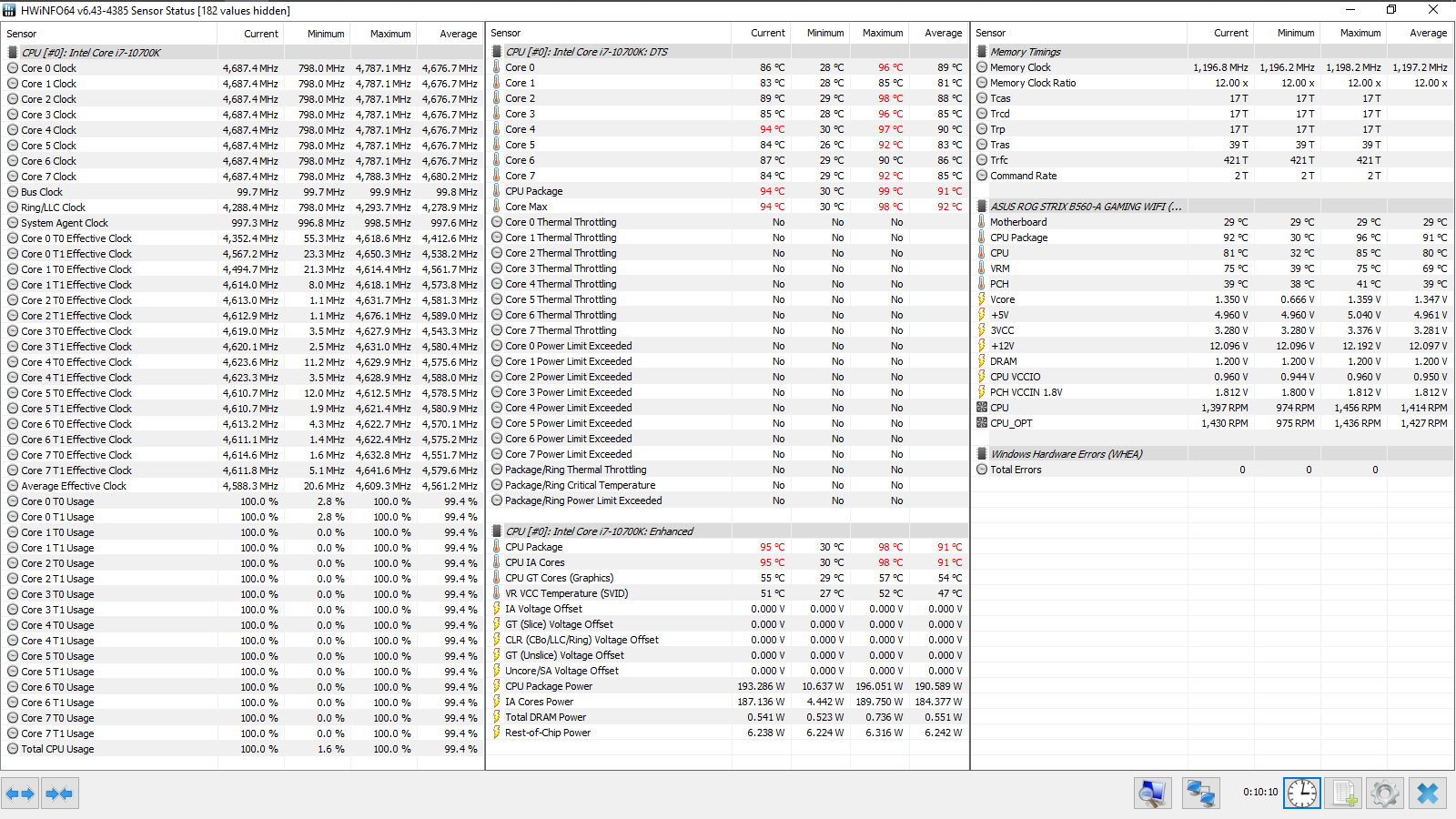Select the 'CPU GT Cores (Graphics)' row
The width and height of the screenshot is (1456, 819).
pos(728,578)
